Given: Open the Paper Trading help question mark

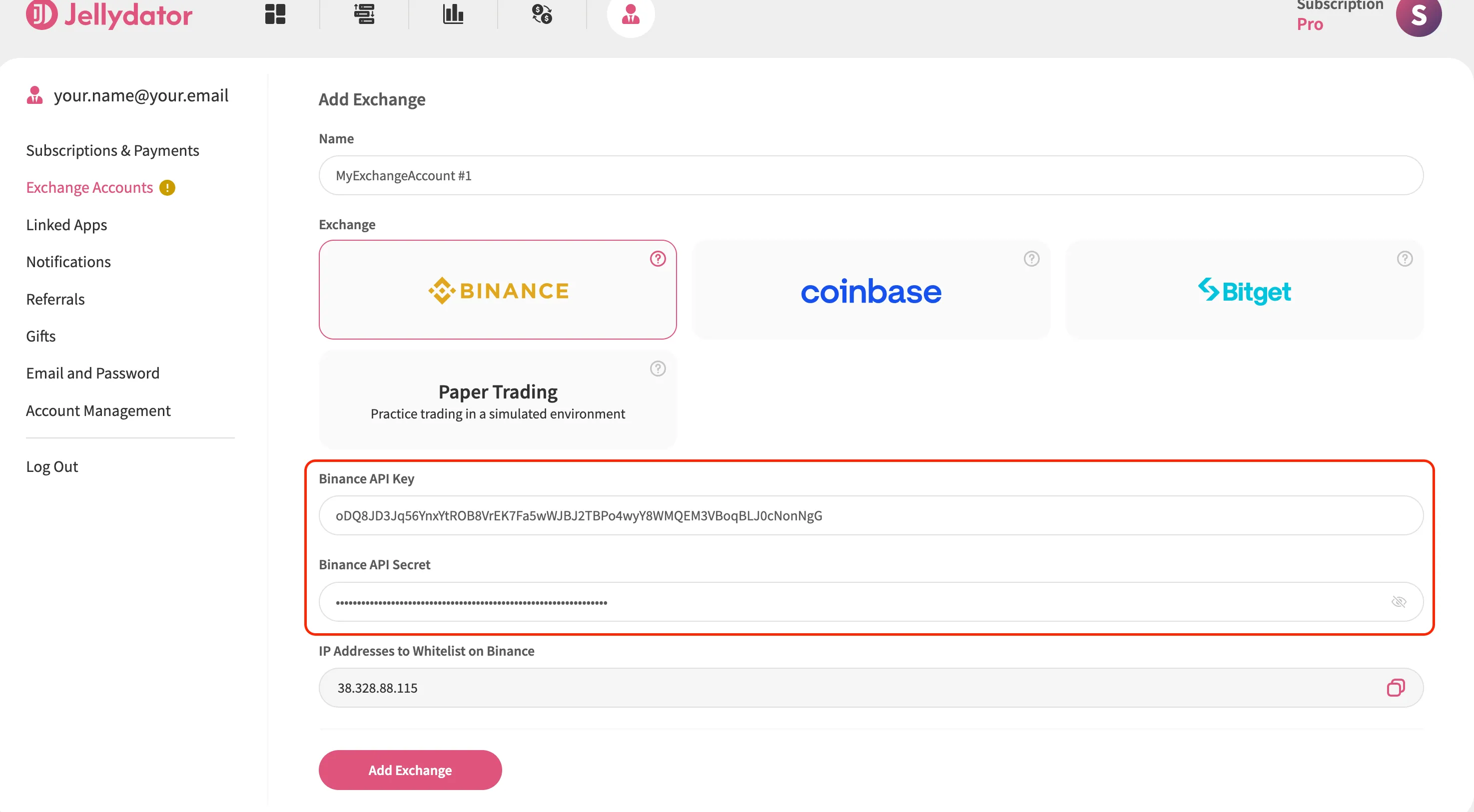Looking at the screenshot, I should click(x=658, y=369).
